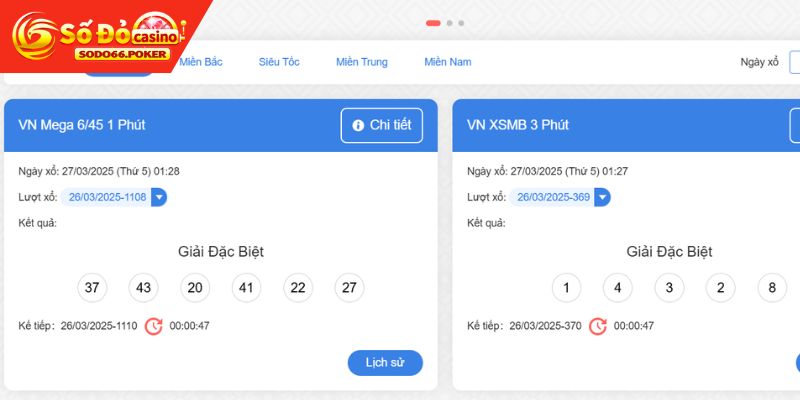The width and height of the screenshot is (800, 400).
Task: Click result ball 37 in Mega 6/45
Action: 92,288
